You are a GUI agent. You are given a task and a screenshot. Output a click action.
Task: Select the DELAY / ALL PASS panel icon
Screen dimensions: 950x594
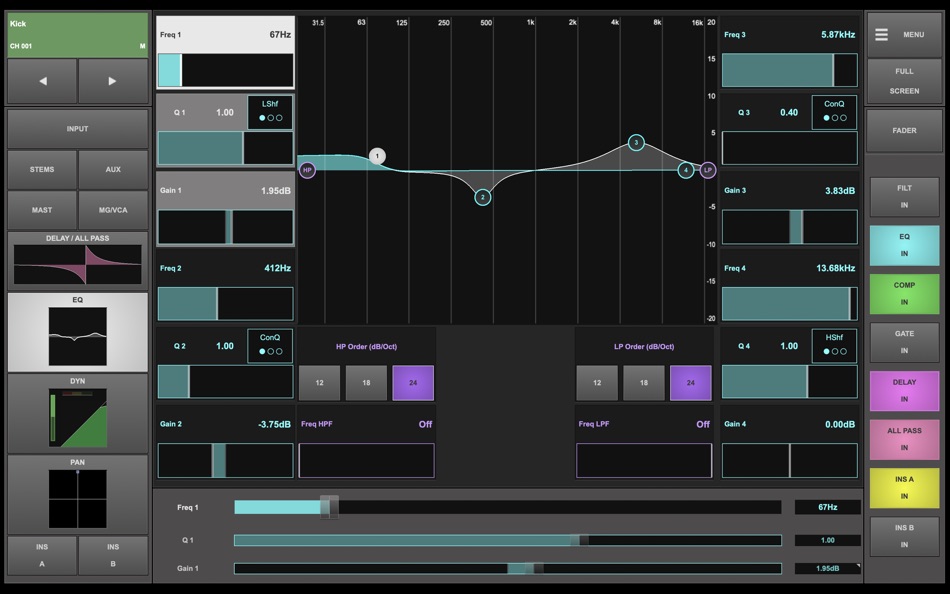tap(77, 260)
